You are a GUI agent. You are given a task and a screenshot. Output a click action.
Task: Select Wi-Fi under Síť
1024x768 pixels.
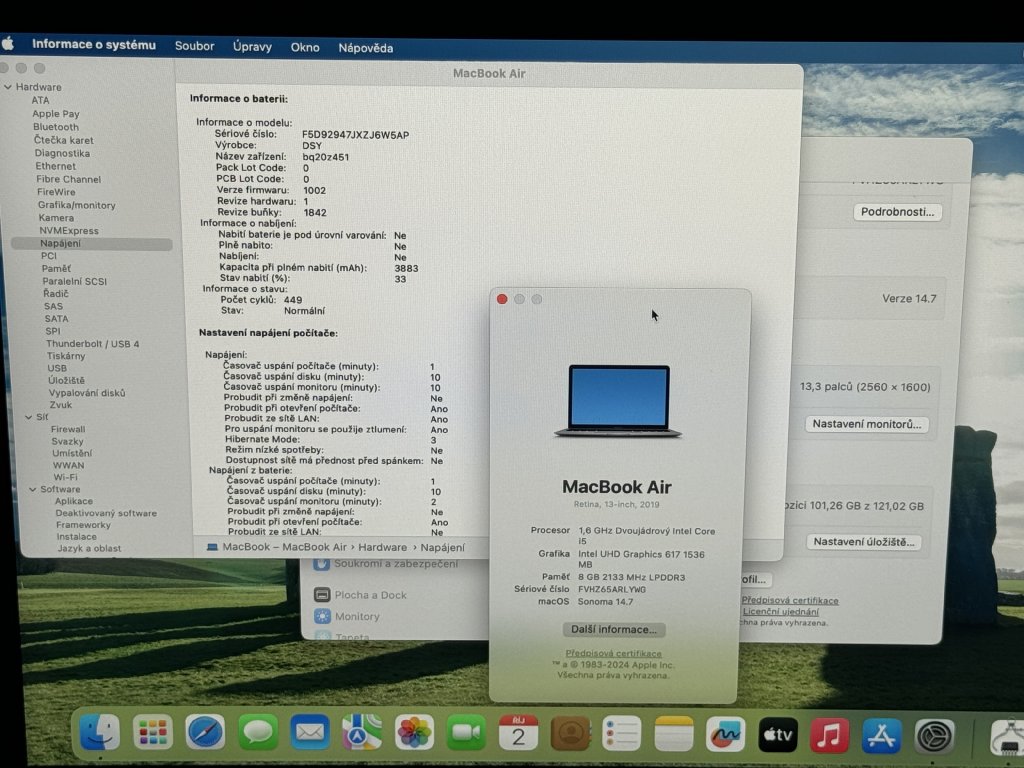click(x=65, y=477)
